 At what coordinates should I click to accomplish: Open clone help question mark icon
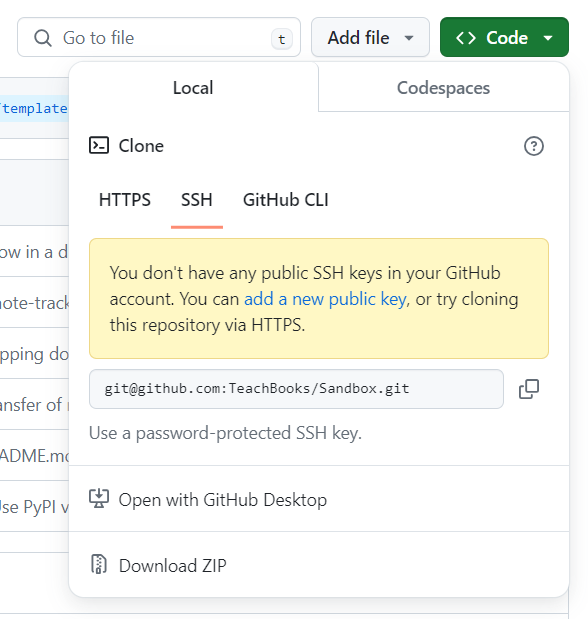coord(534,146)
